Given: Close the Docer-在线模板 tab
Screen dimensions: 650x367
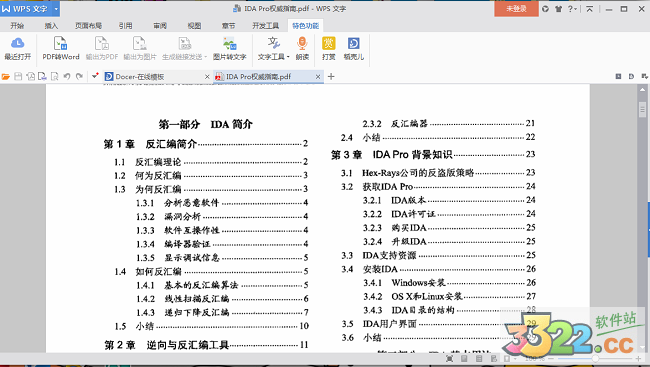Looking at the screenshot, I should point(207,77).
